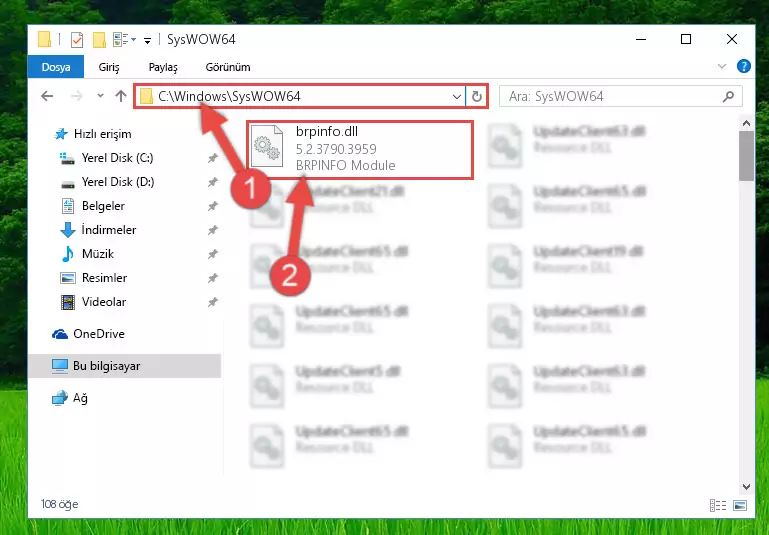Click the scrollbar down arrow

point(746,487)
